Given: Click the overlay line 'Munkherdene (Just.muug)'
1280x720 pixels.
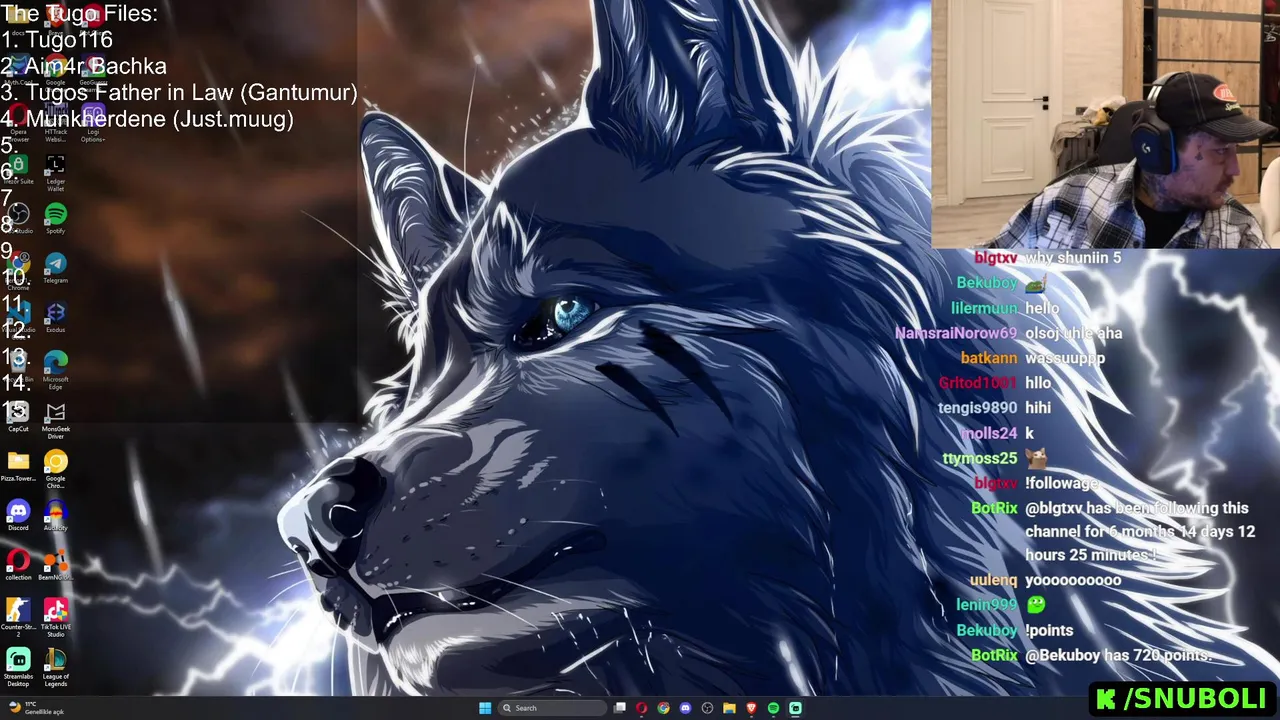Looking at the screenshot, I should tap(160, 118).
